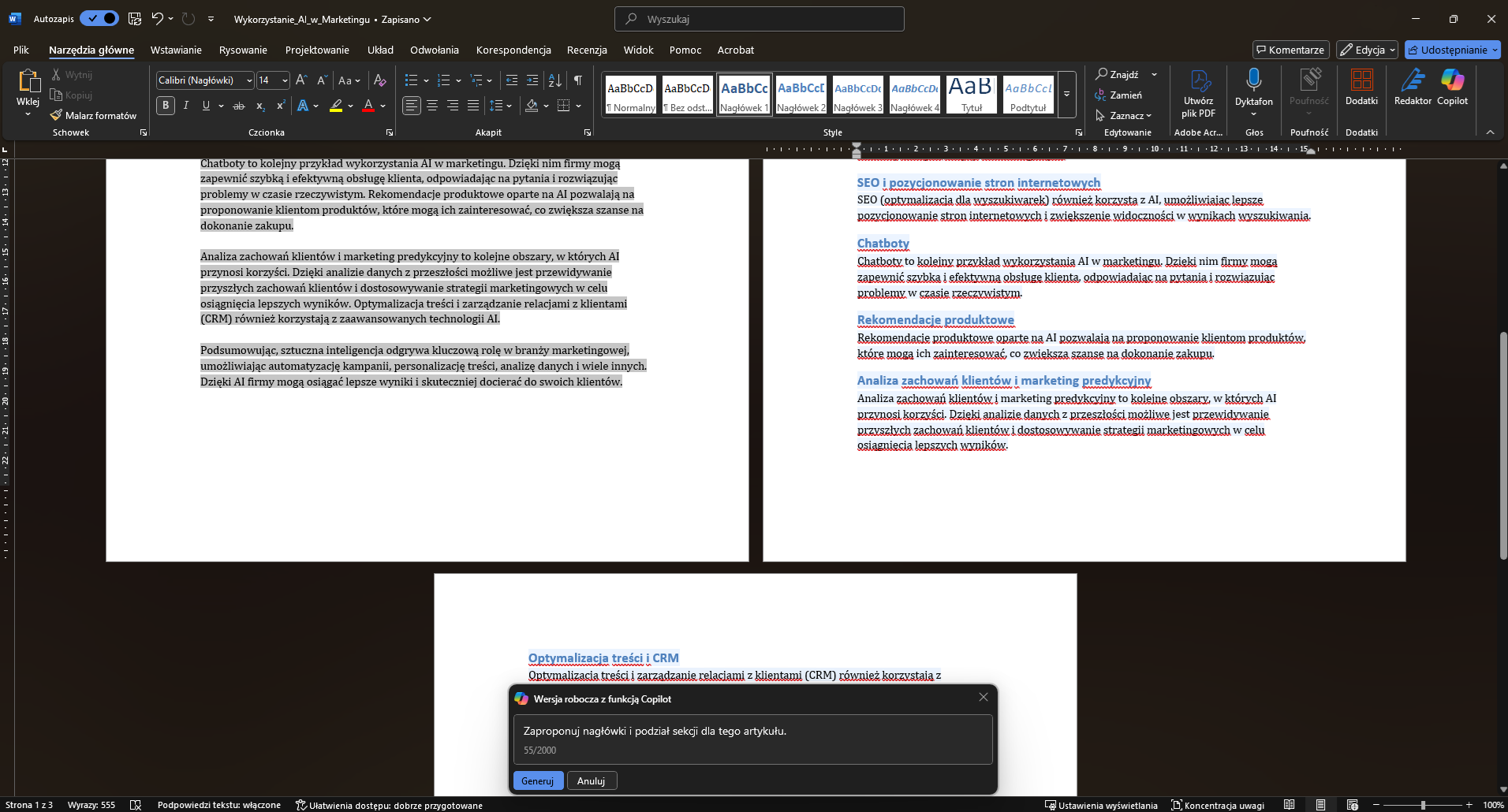Adjust the zoom slider in status bar
The width and height of the screenshot is (1508, 812).
1423,805
